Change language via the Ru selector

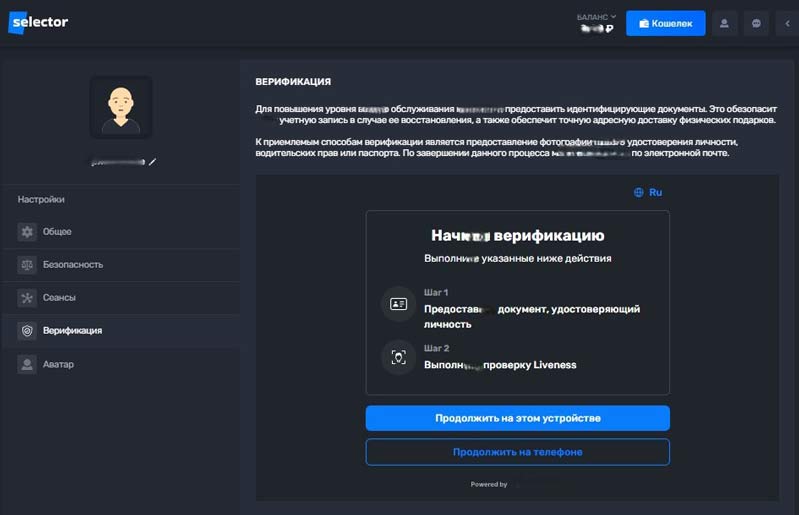pos(648,193)
